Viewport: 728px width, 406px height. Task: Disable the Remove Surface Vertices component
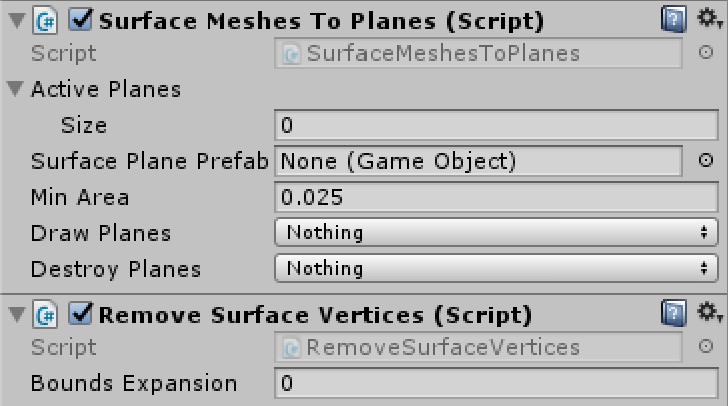click(x=79, y=315)
